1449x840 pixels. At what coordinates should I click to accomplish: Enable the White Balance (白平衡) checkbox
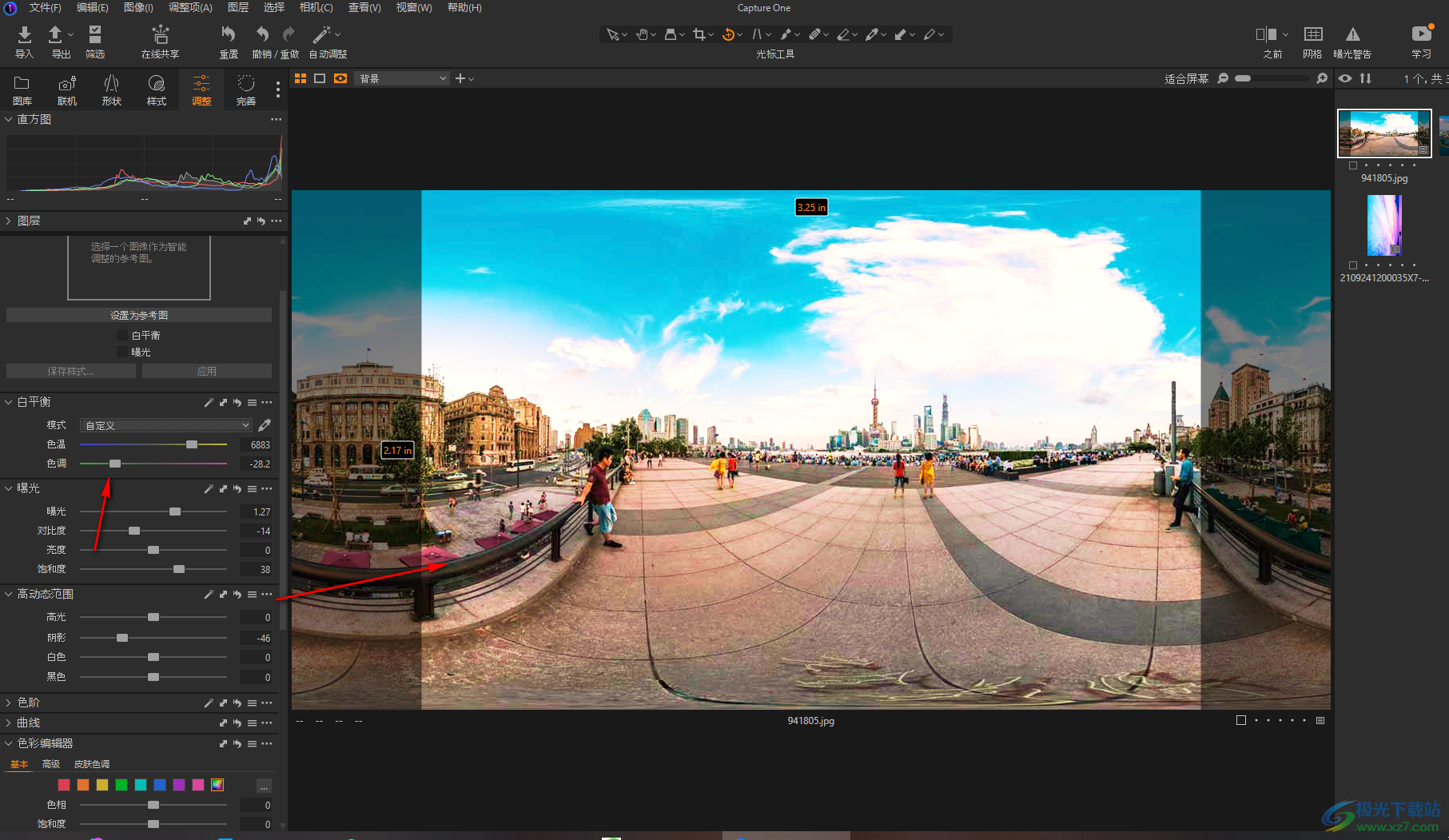click(x=122, y=336)
